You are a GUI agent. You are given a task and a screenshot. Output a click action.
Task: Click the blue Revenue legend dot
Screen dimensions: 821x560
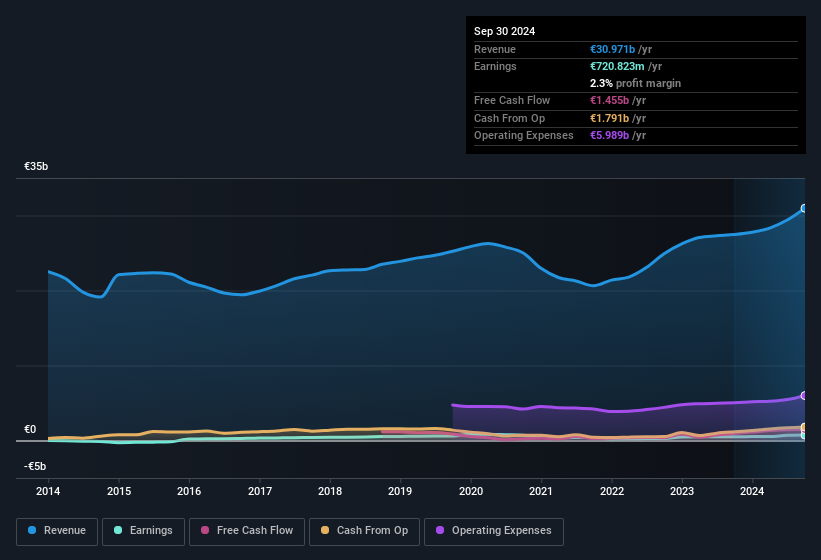tap(33, 530)
